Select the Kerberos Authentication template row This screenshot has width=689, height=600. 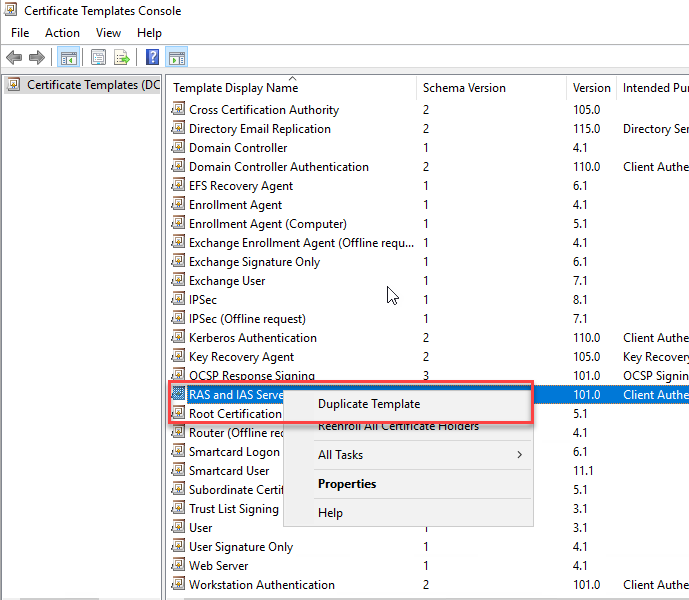pos(252,338)
